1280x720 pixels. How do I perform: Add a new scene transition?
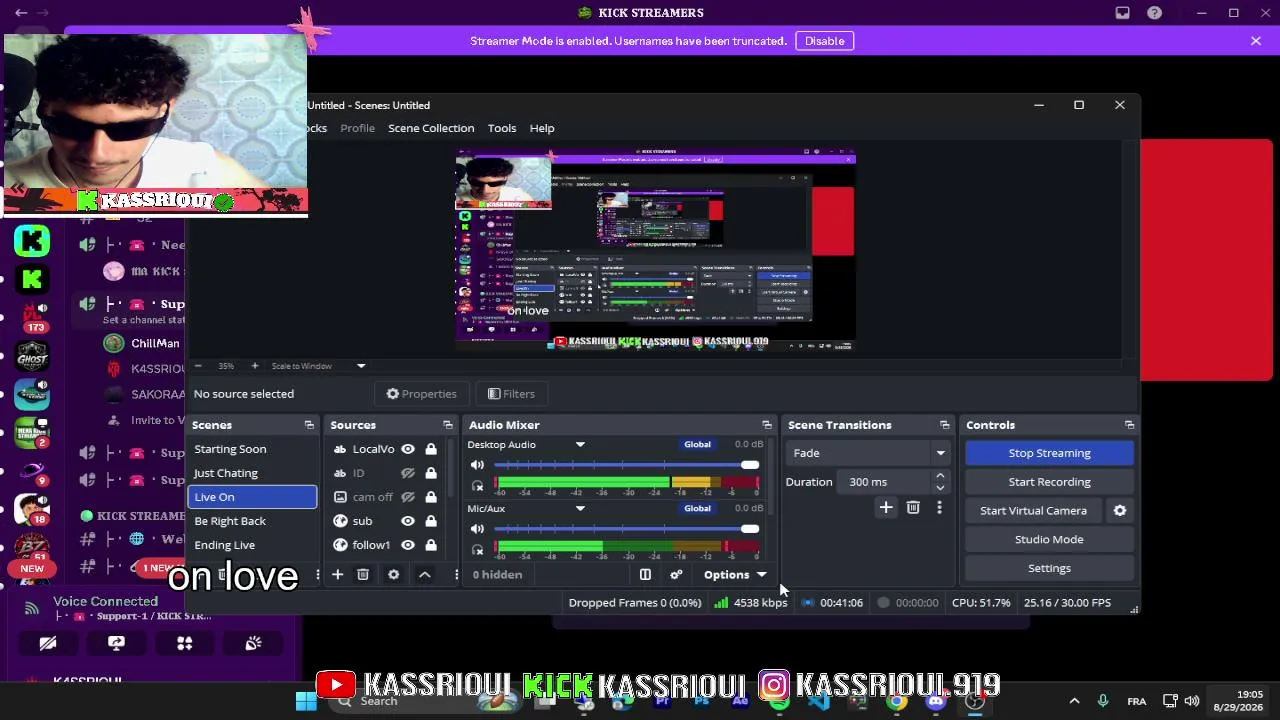click(886, 508)
